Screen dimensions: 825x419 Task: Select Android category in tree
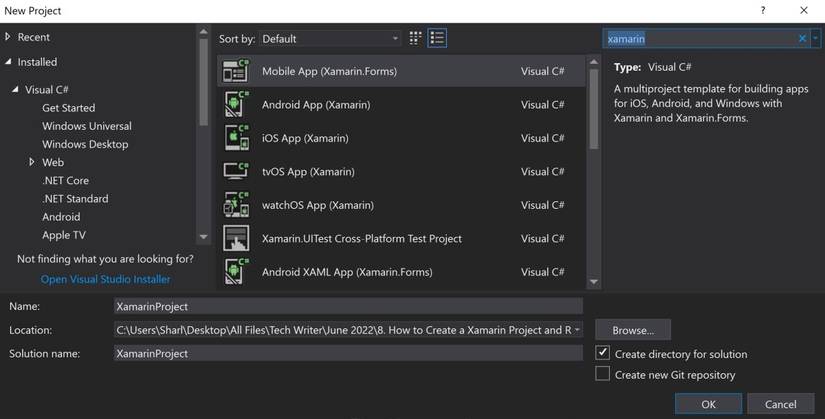click(x=61, y=217)
